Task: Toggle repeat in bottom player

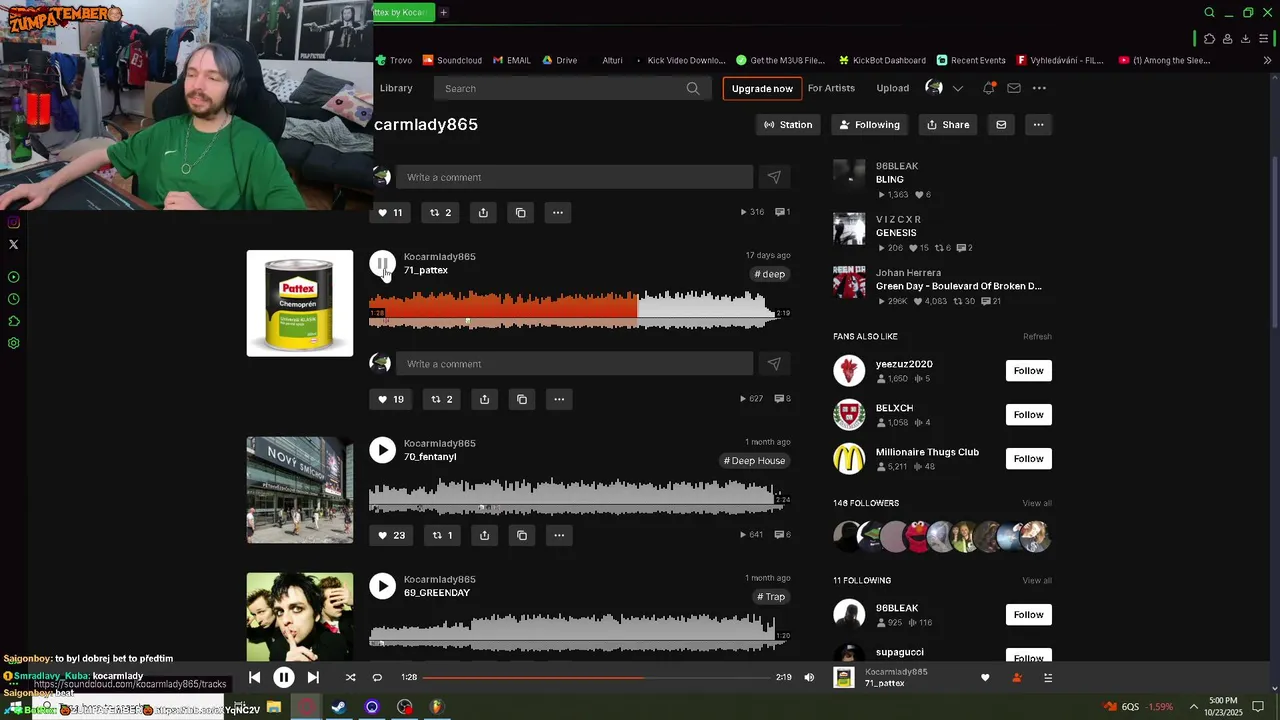Action: pyautogui.click(x=377, y=677)
